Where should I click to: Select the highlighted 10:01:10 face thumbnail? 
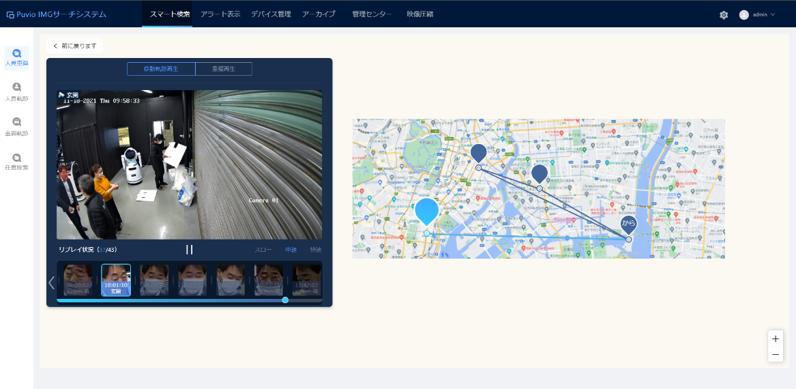116,280
